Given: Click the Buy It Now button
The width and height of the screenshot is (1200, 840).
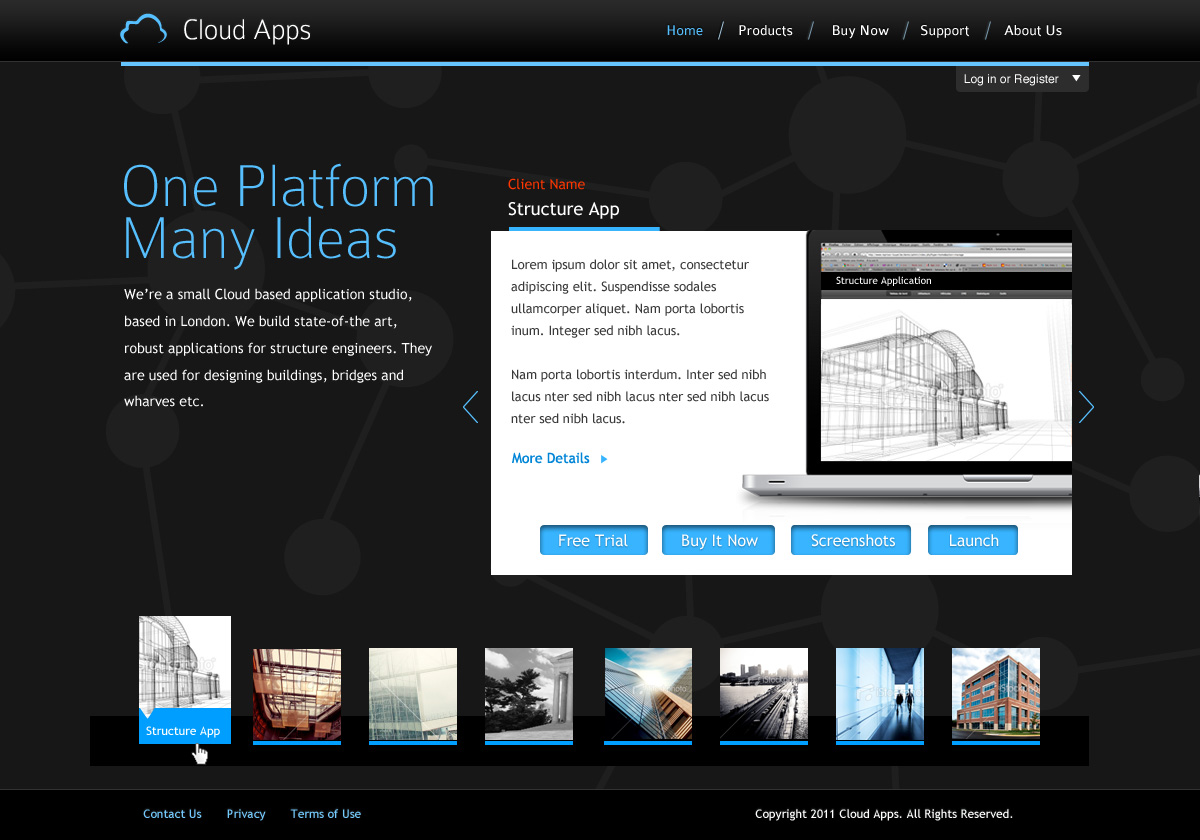Looking at the screenshot, I should 718,540.
